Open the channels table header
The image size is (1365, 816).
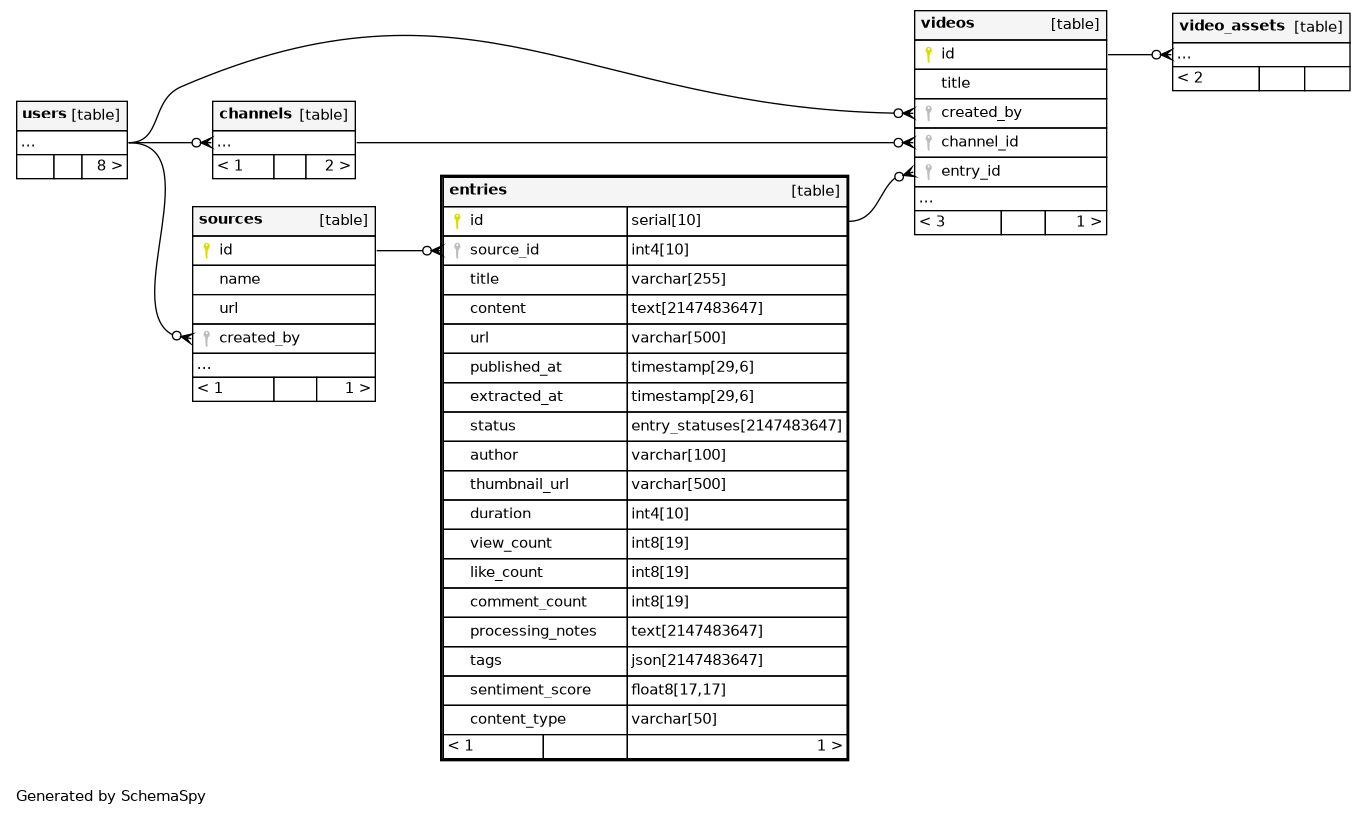(255, 114)
